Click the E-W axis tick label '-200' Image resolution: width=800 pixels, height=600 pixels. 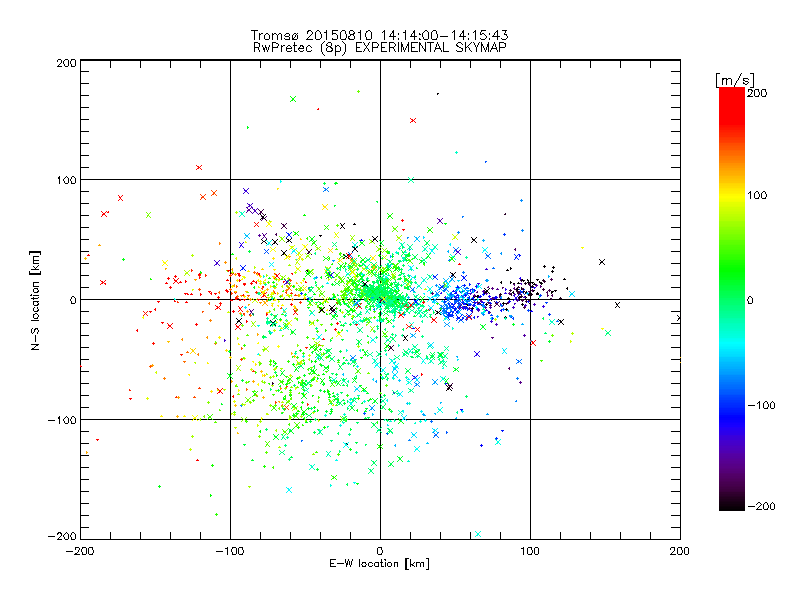[x=80, y=551]
